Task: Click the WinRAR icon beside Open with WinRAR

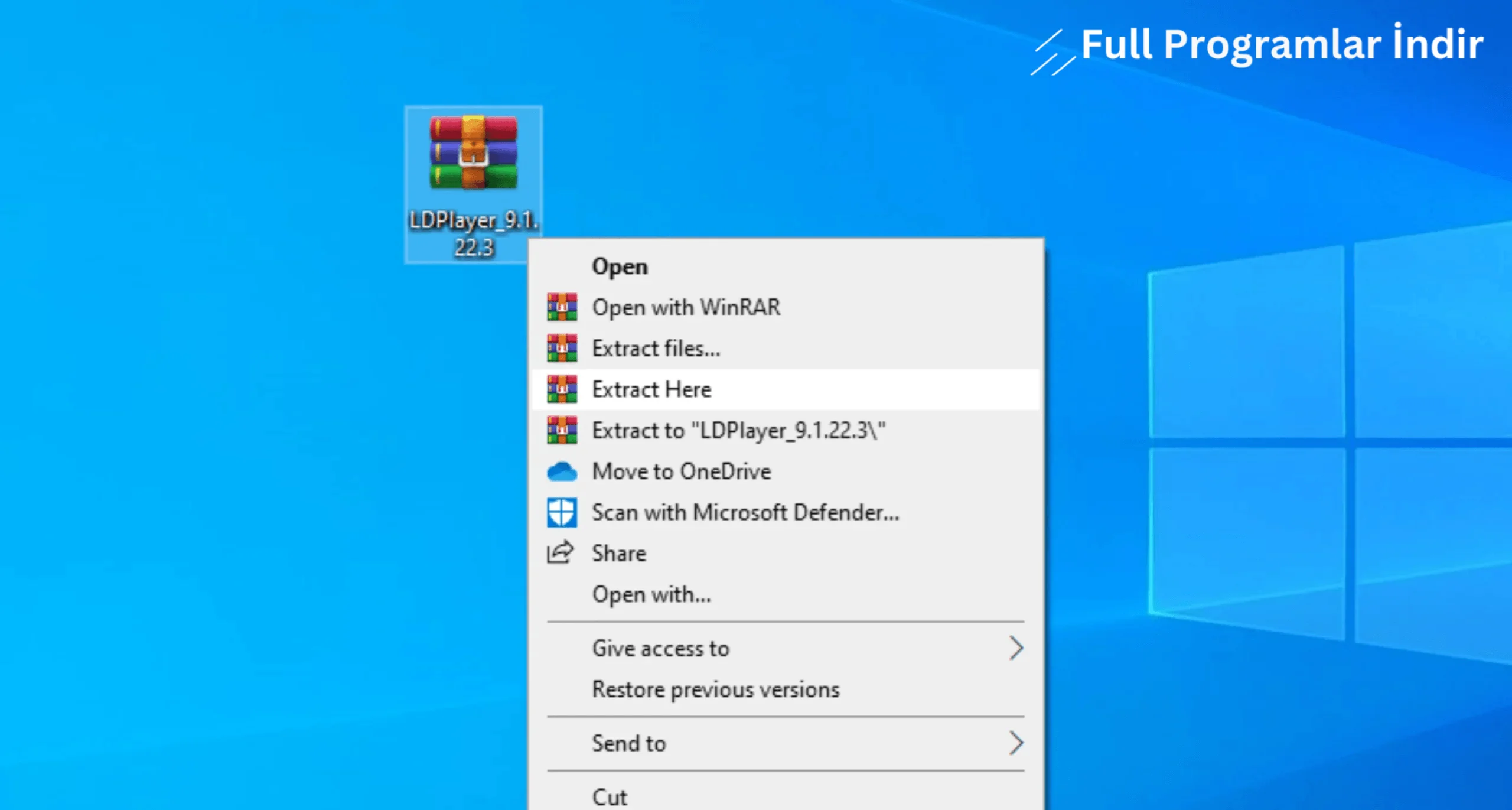Action: coord(562,307)
